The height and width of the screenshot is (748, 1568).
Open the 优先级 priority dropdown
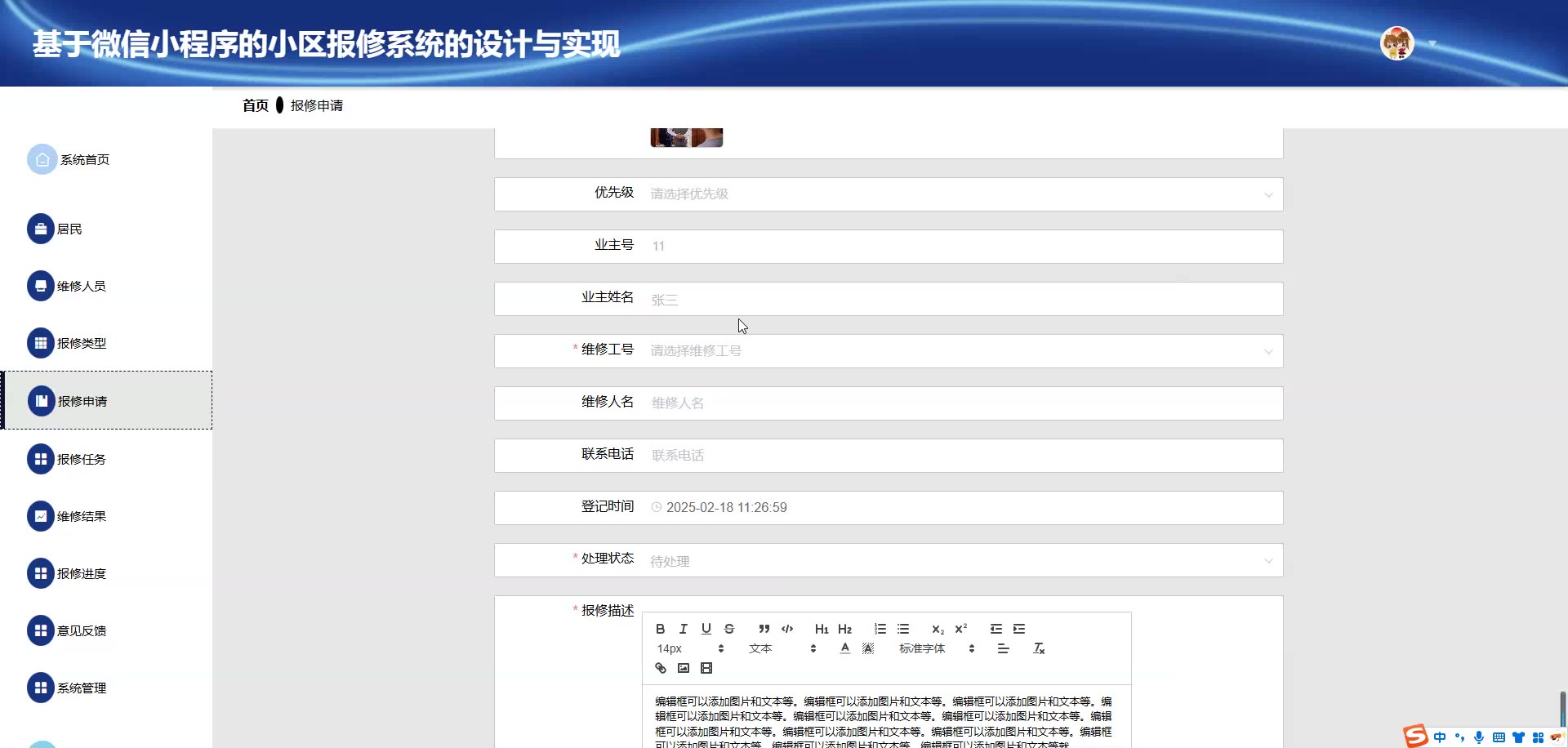(x=960, y=194)
